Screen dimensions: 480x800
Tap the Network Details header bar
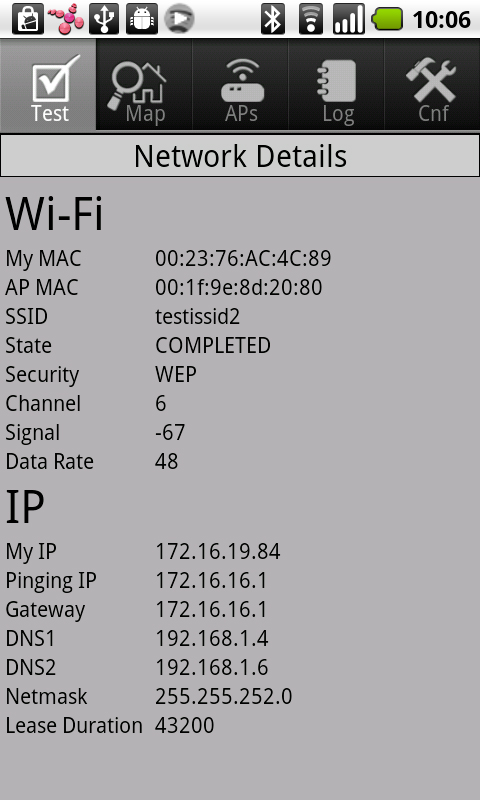point(240,156)
